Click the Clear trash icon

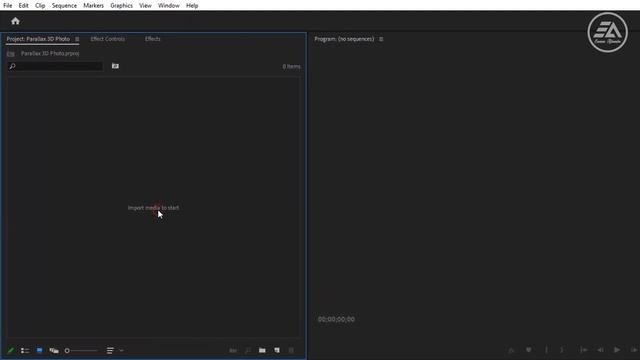(291, 350)
